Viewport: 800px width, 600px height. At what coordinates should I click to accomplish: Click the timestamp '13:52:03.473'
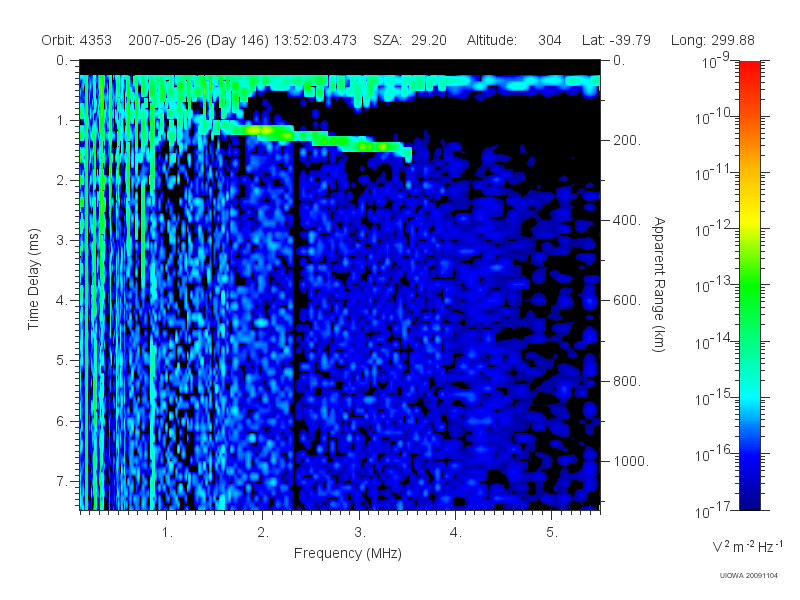click(x=315, y=40)
